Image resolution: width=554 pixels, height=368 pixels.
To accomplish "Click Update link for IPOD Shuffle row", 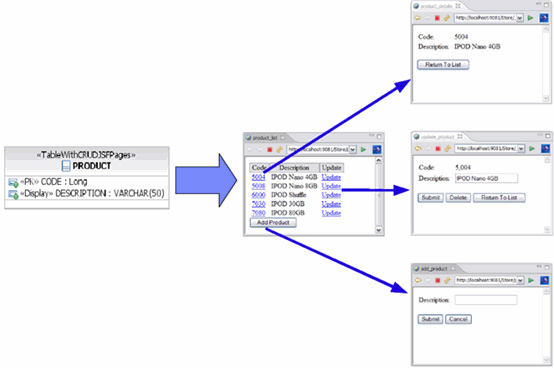I will [331, 195].
